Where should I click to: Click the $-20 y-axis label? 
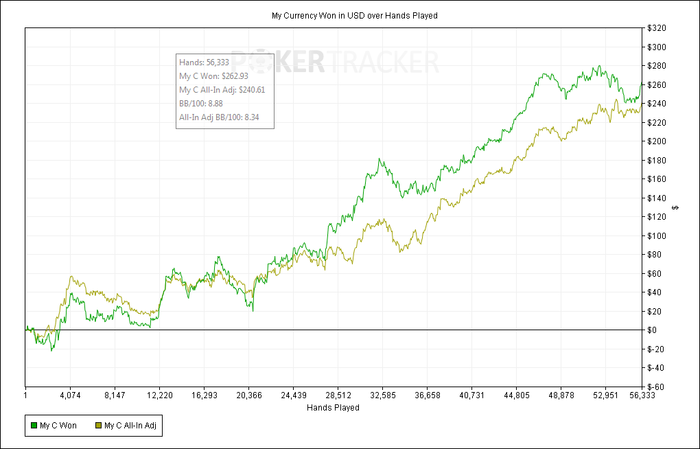[x=656, y=349]
